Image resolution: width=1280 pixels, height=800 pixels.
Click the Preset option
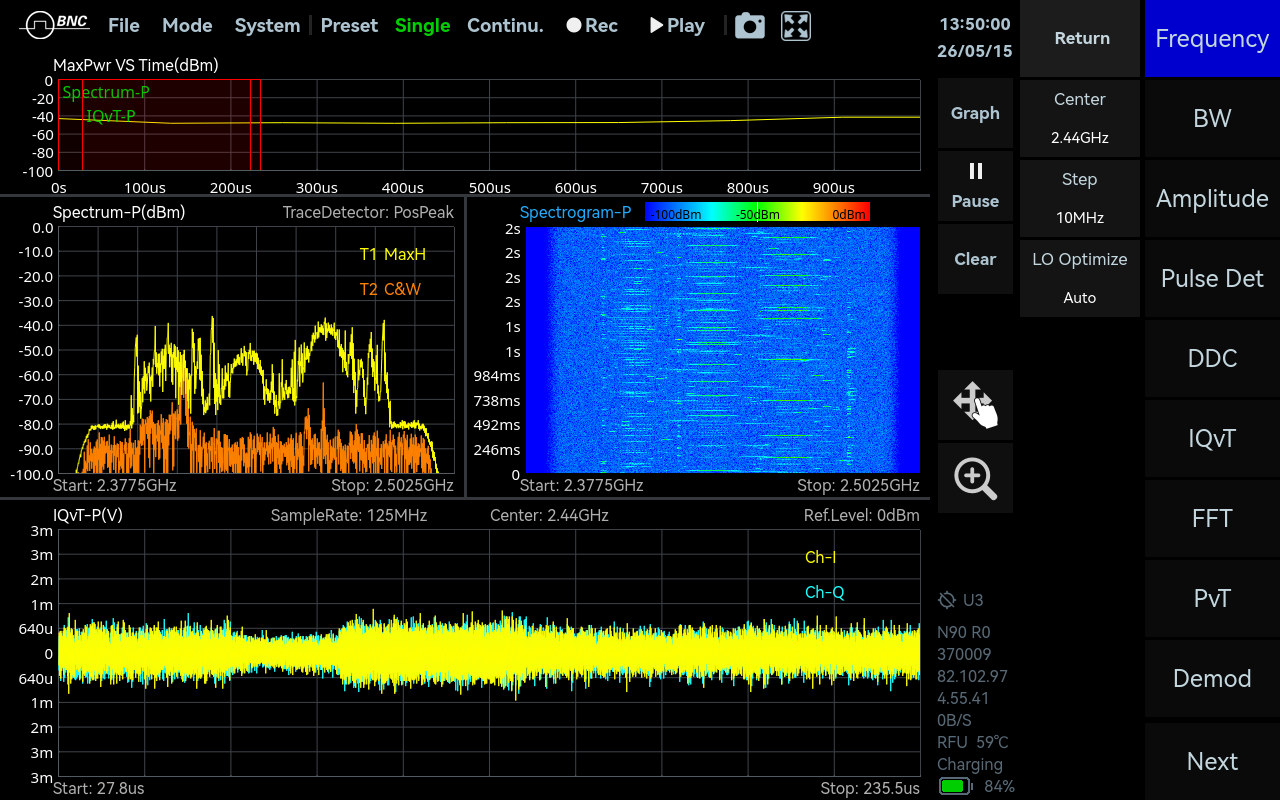click(x=349, y=26)
